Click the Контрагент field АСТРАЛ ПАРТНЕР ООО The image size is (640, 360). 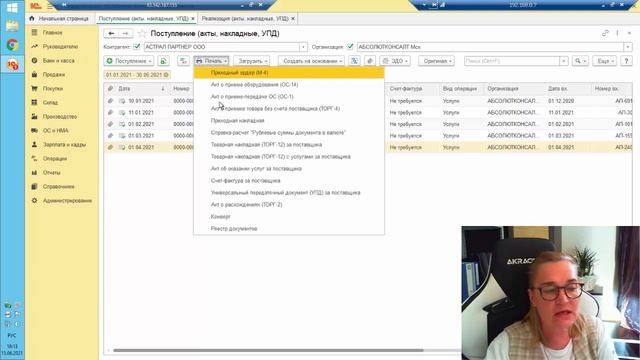[221, 47]
